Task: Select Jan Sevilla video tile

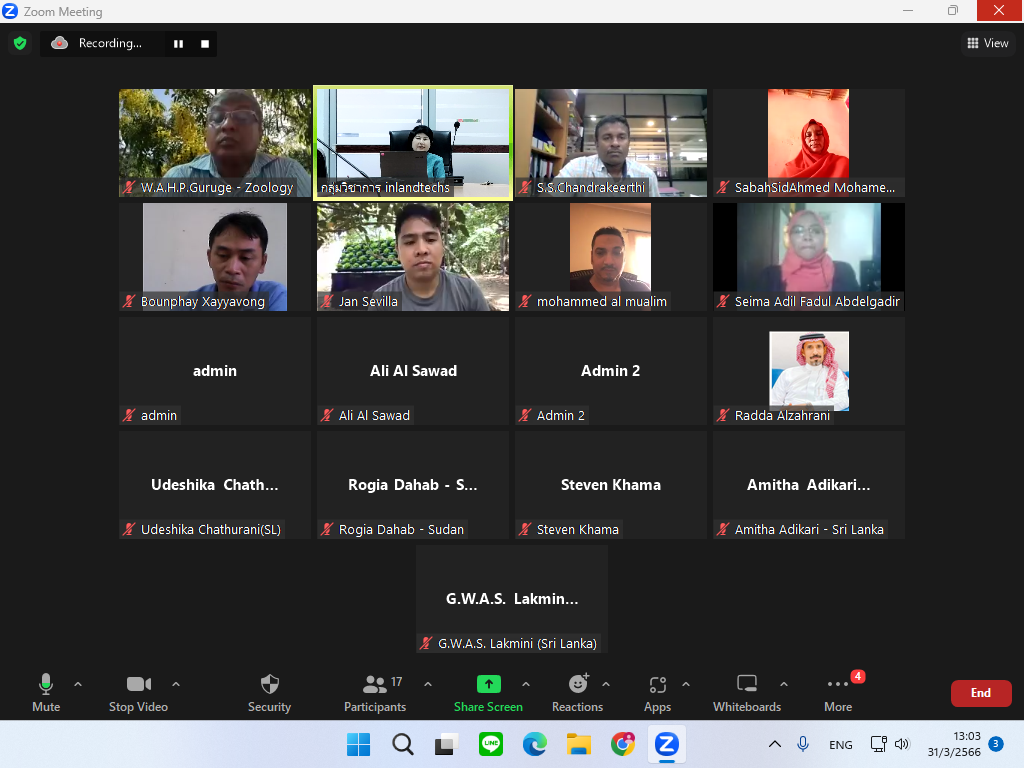Action: 413,257
